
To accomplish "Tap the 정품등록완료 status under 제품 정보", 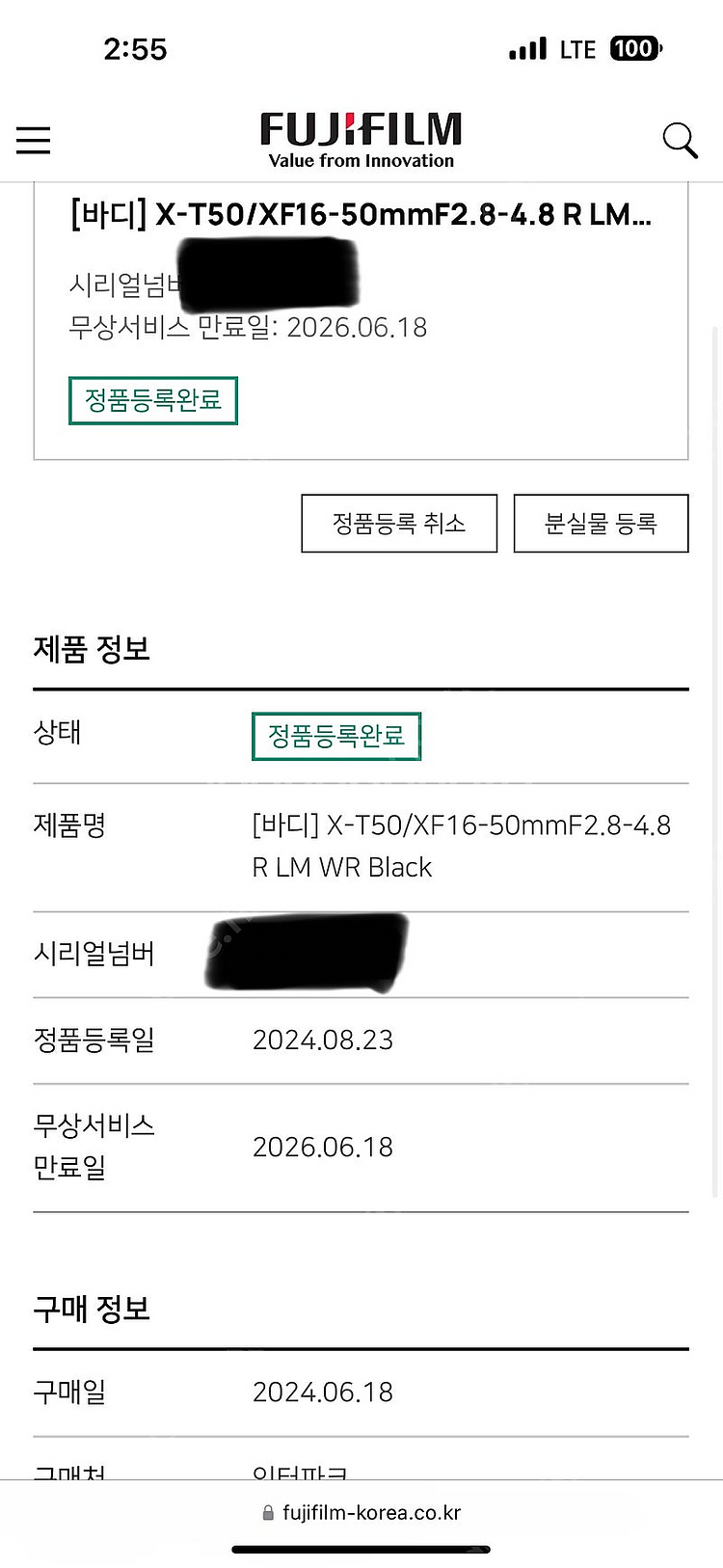I will 336,736.
